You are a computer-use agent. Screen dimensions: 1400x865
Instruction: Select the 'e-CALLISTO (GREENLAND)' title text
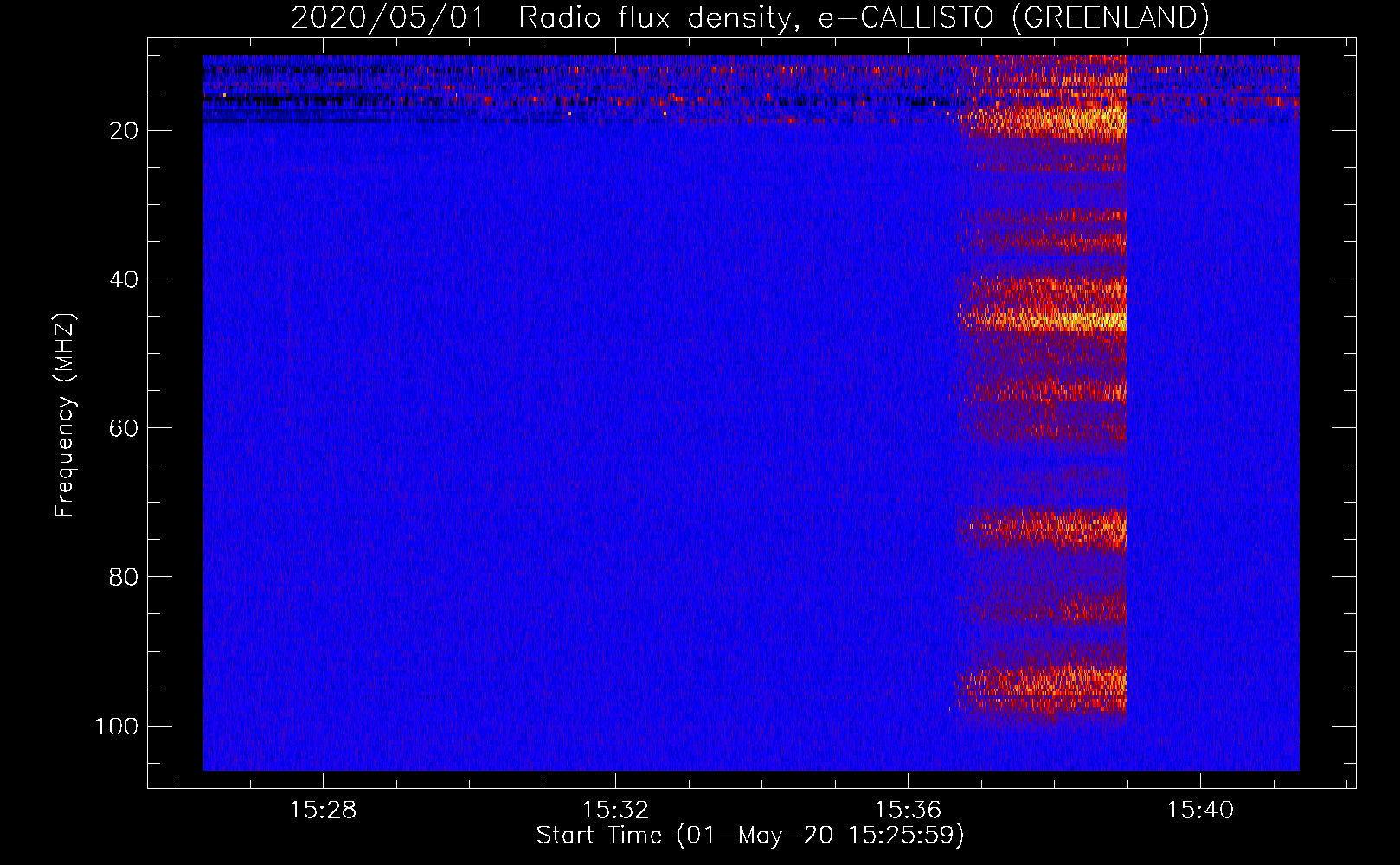1013,17
